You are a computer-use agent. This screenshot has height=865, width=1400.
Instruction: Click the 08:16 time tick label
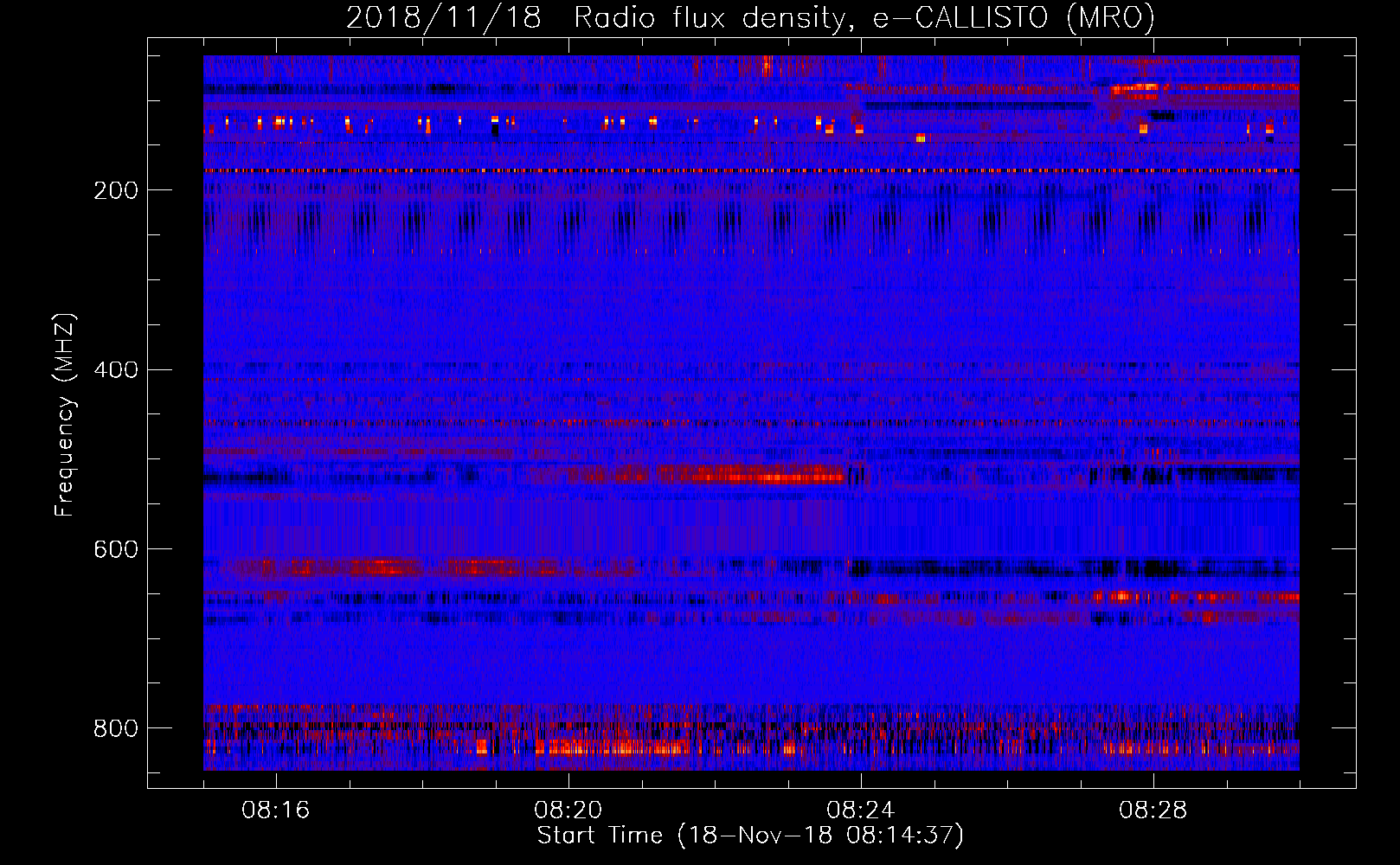(276, 811)
